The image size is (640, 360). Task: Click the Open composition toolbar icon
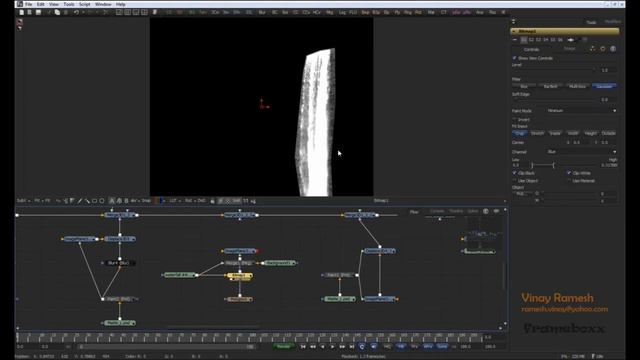pos(30,12)
